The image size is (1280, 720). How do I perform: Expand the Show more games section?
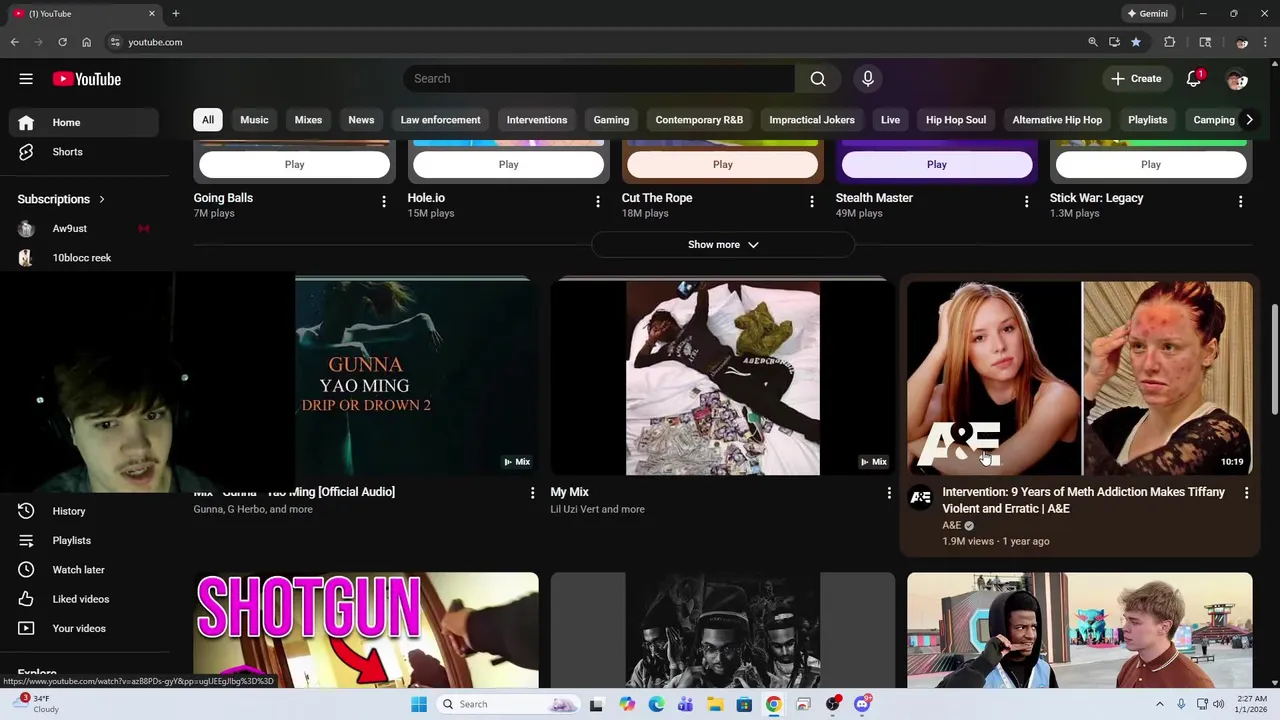point(723,245)
